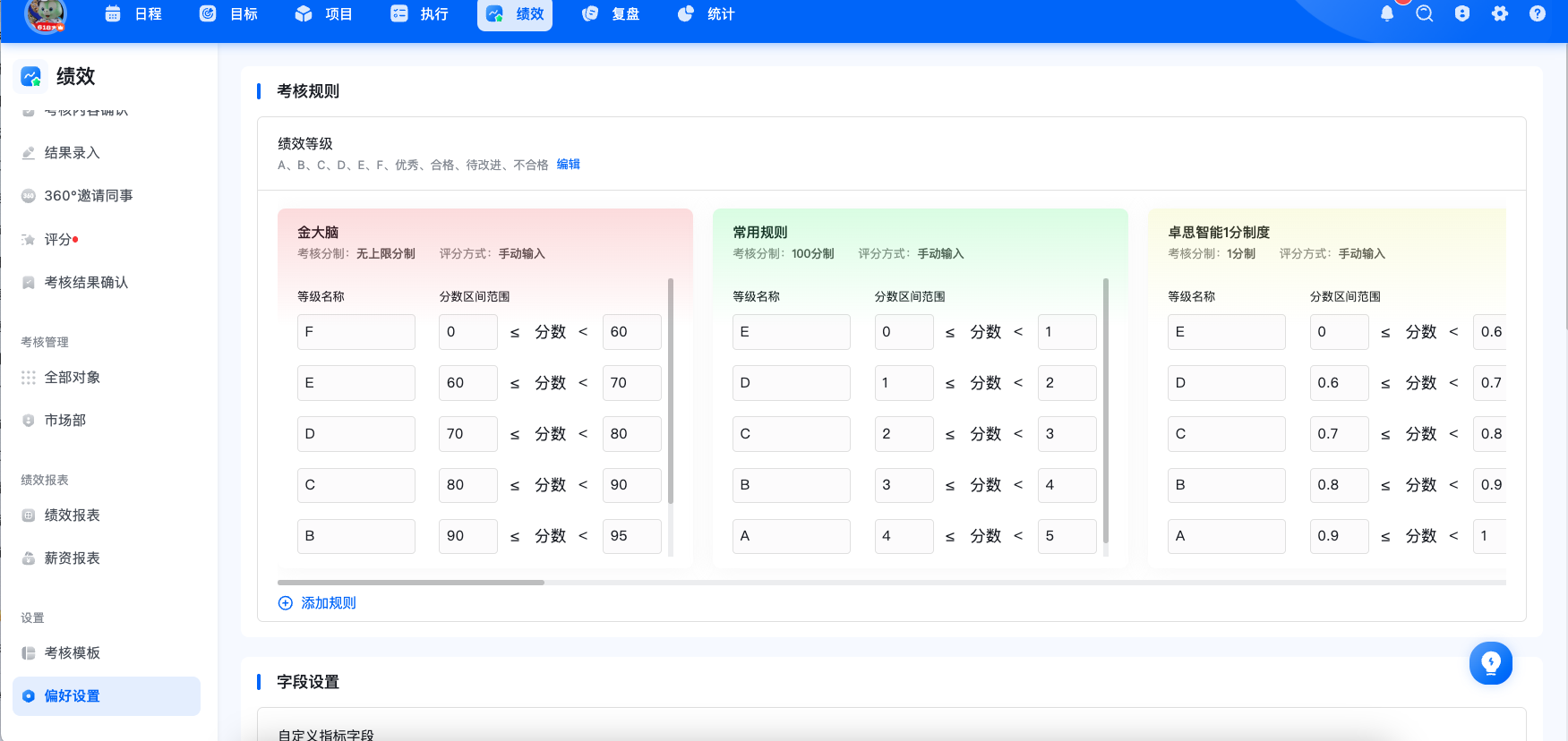
Task: Click the floating lightbulb assistant button
Action: (1490, 663)
